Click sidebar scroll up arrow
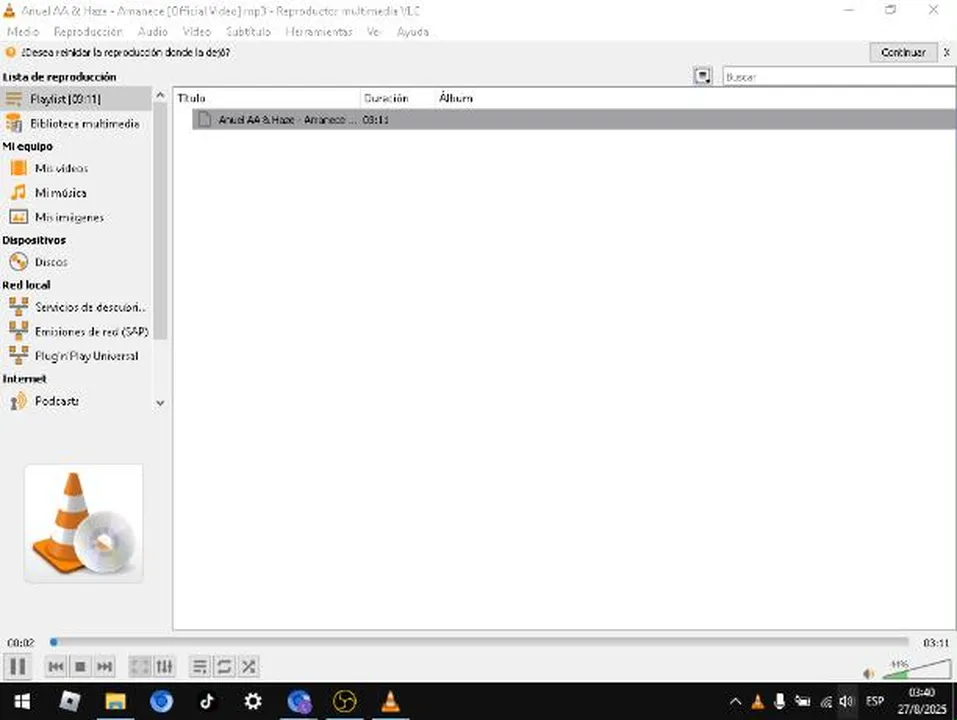 [x=161, y=95]
